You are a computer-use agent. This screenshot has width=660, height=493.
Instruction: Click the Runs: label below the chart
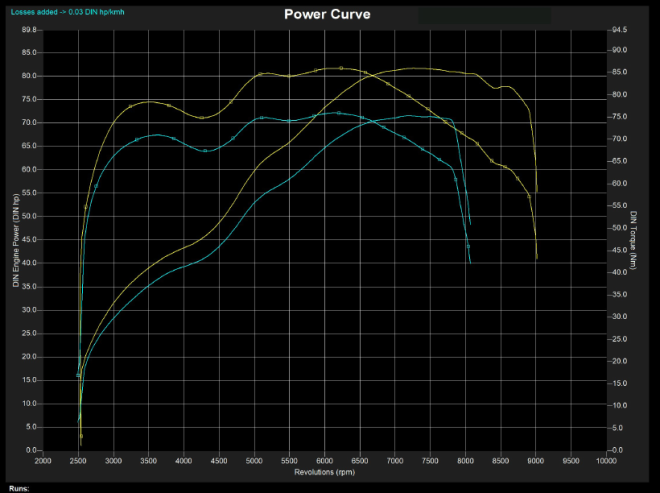click(17, 488)
